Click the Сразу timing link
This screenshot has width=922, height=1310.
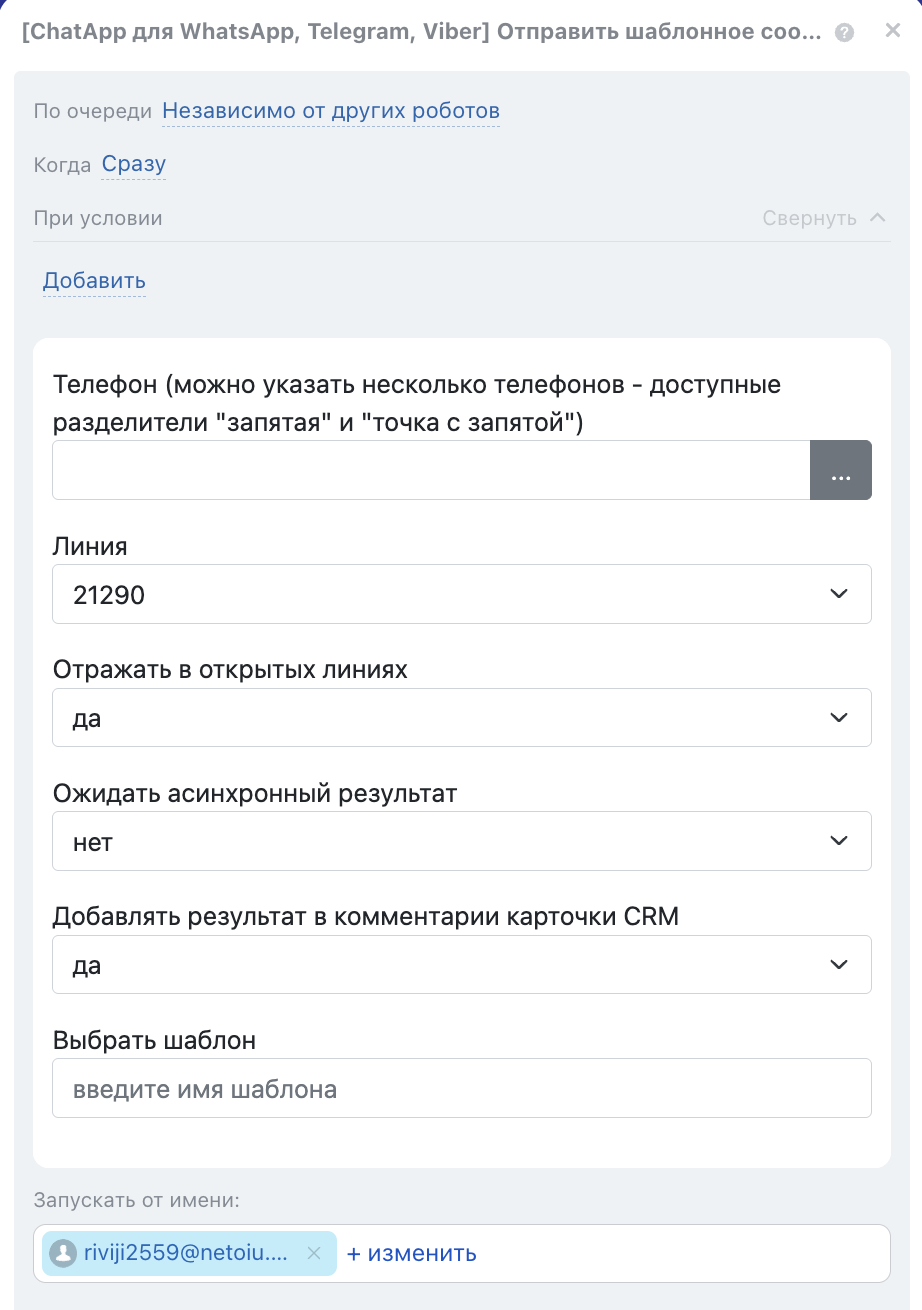(134, 164)
